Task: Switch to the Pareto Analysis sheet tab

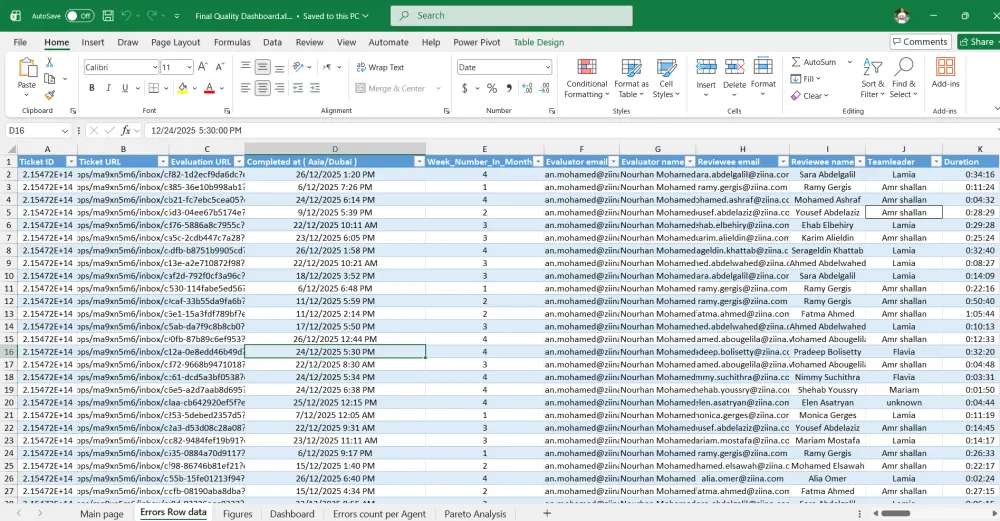Action: click(x=475, y=514)
